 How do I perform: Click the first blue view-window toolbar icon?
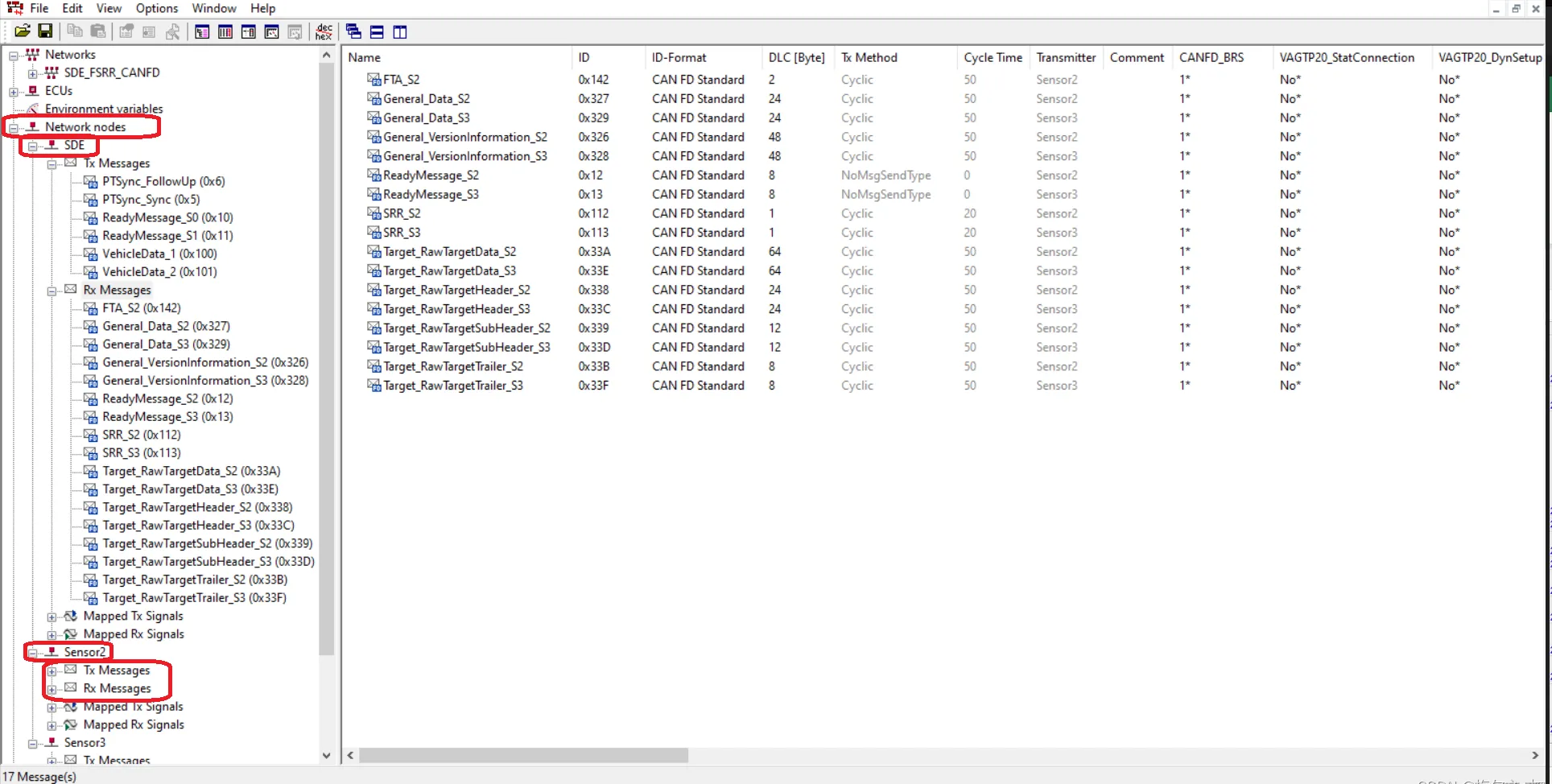(x=202, y=31)
